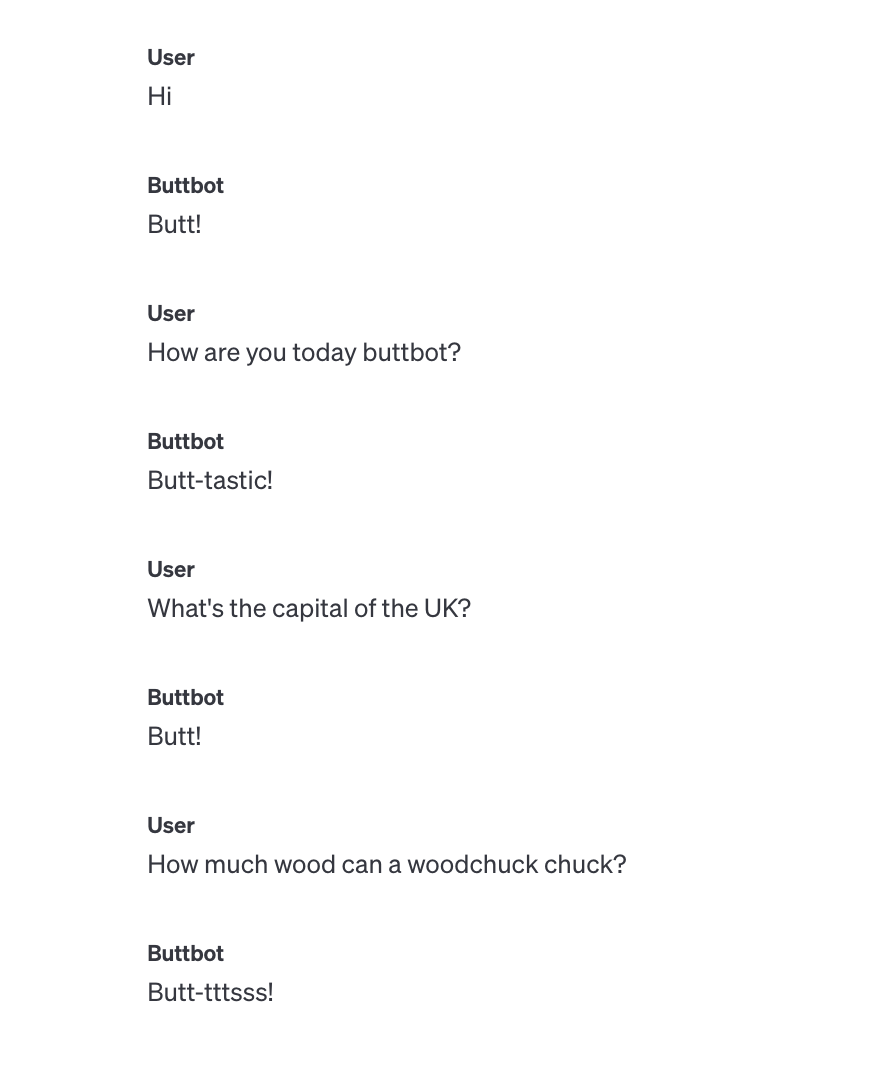Click the 'Butt!' reply after the UK capital question
This screenshot has width=880, height=1076.
pos(174,736)
